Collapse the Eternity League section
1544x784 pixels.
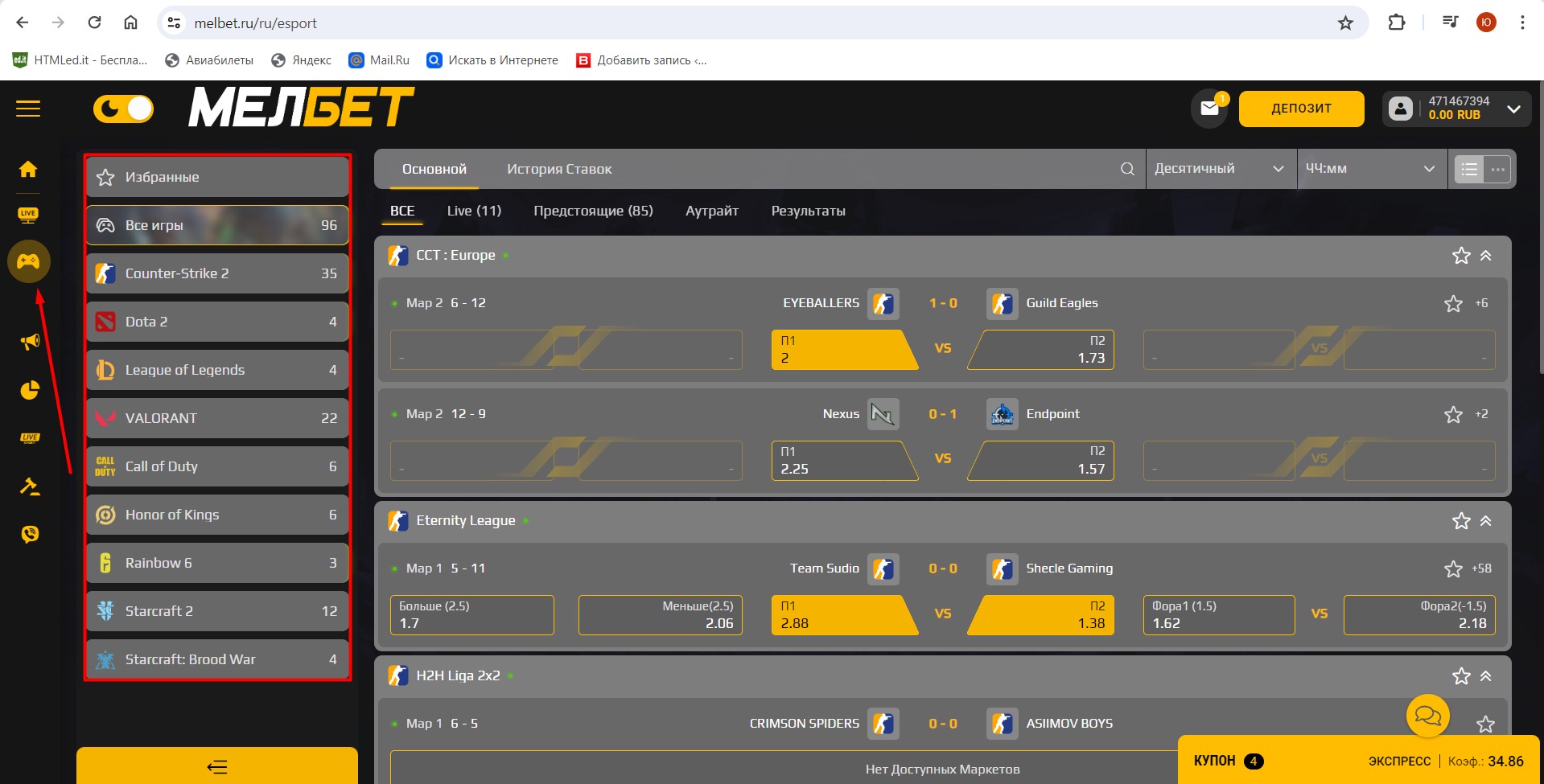[x=1486, y=521]
